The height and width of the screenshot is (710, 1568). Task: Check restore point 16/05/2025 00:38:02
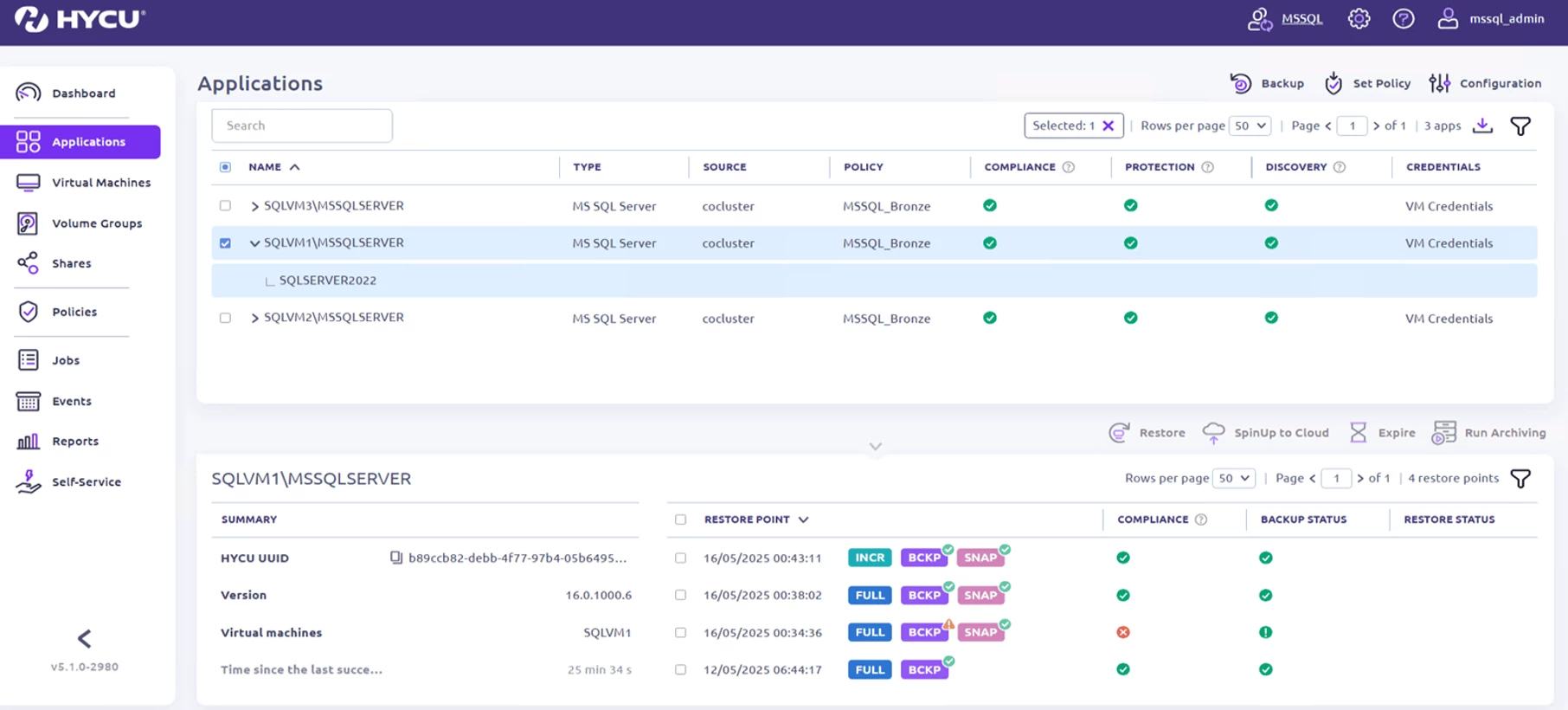coord(681,595)
